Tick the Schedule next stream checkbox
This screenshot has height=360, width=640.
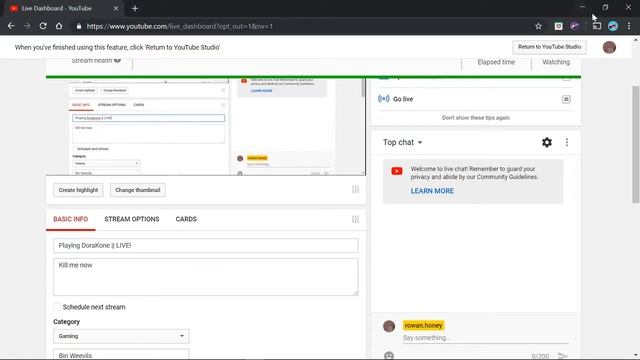[57, 307]
